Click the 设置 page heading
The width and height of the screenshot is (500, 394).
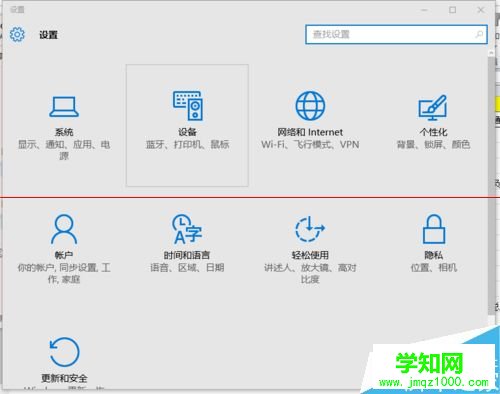pos(49,35)
